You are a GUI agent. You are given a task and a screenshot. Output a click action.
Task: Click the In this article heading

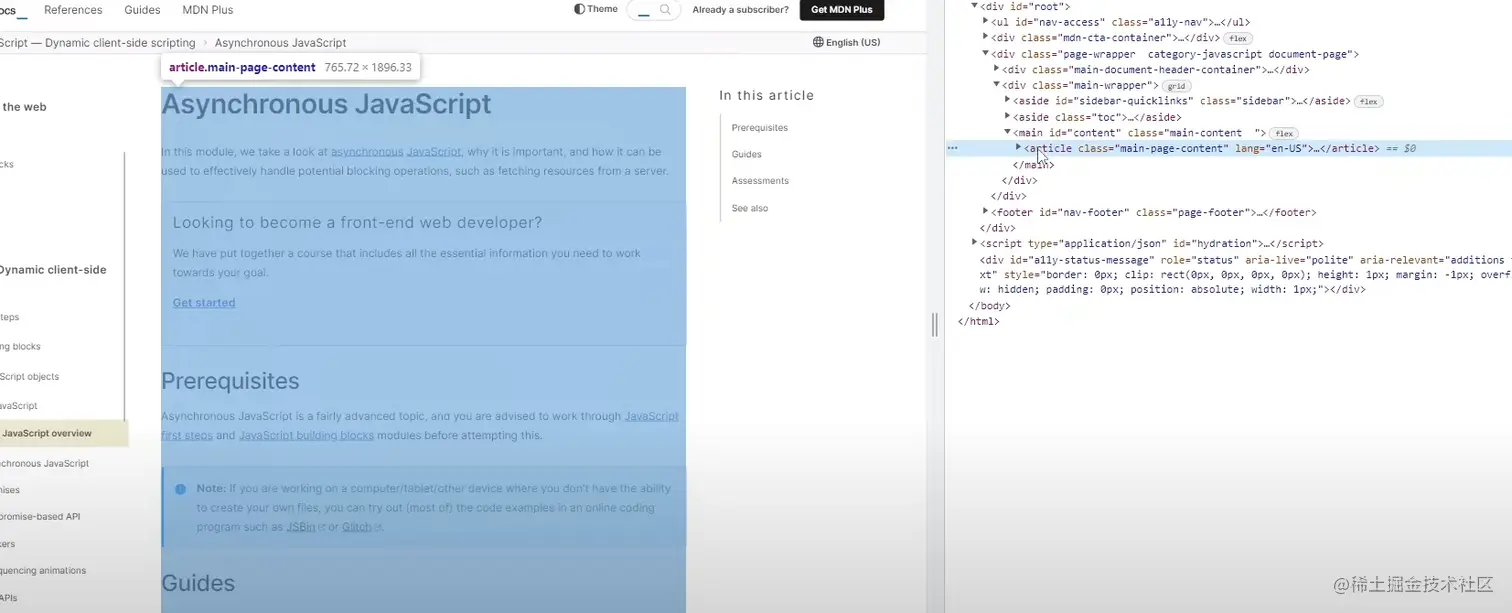pyautogui.click(x=767, y=96)
